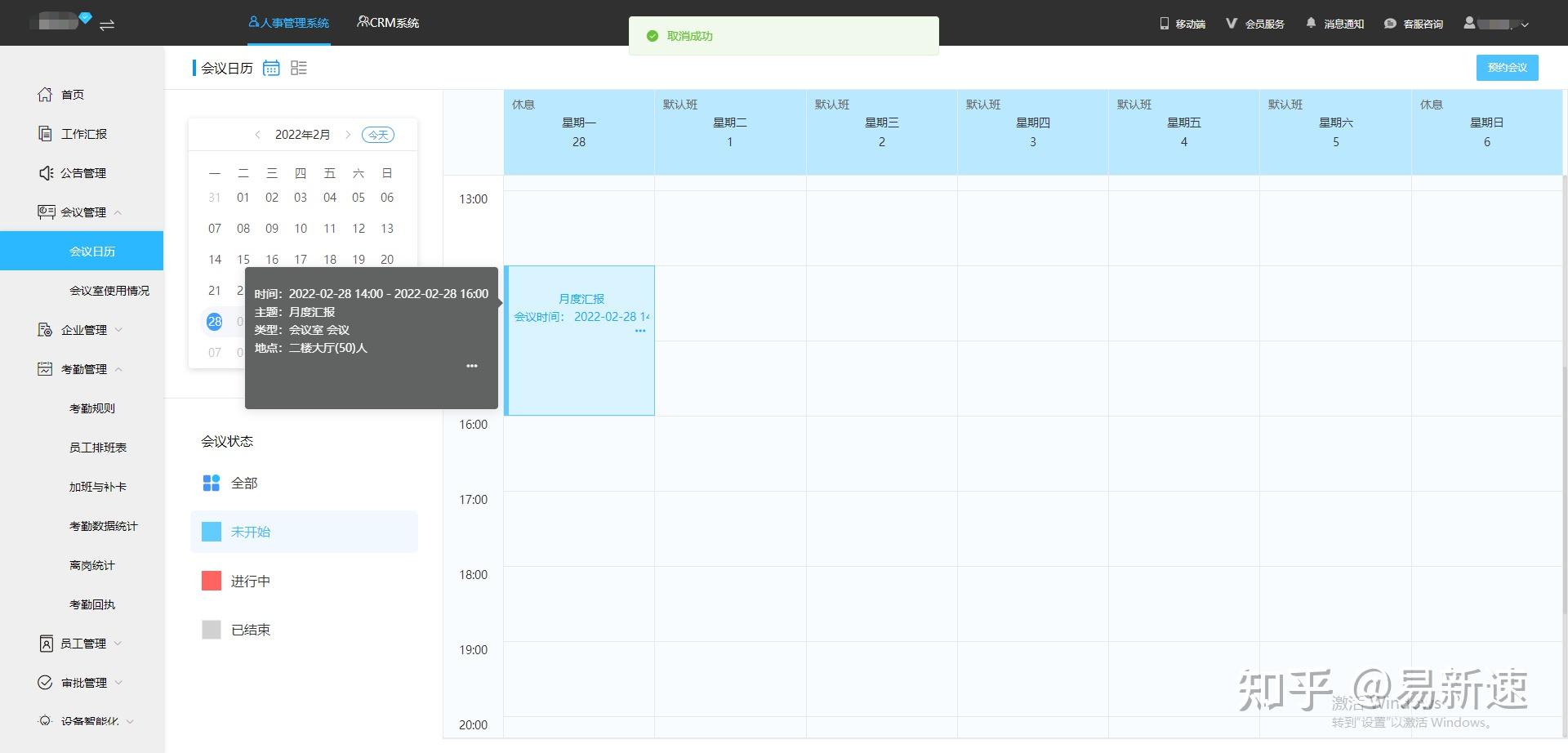This screenshot has height=753, width=1568.
Task: Click the 首页 home icon
Action: (45, 94)
